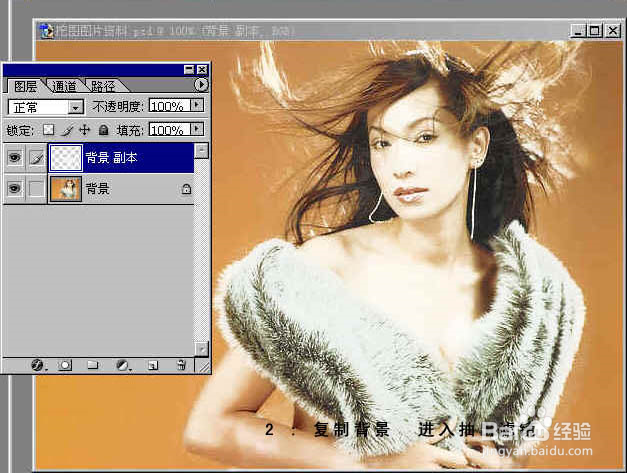The width and height of the screenshot is (627, 473).
Task: Click the layers list scroll down arrow
Action: (202, 348)
